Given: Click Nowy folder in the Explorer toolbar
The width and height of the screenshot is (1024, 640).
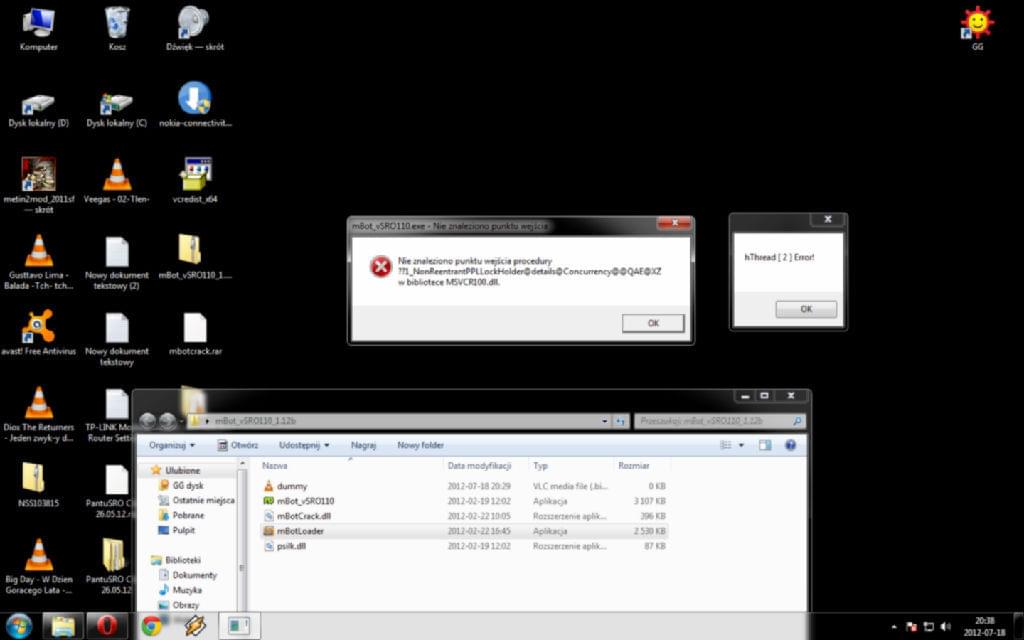Looking at the screenshot, I should (420, 445).
